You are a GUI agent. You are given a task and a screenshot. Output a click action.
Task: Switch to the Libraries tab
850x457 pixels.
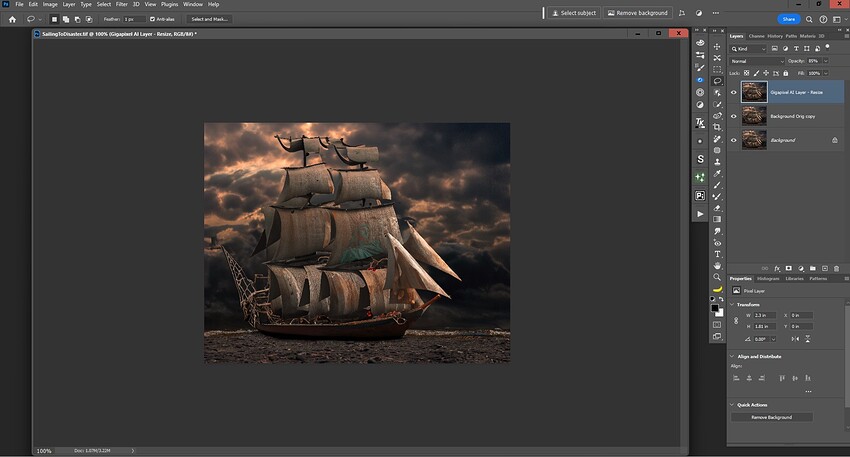pyautogui.click(x=794, y=278)
